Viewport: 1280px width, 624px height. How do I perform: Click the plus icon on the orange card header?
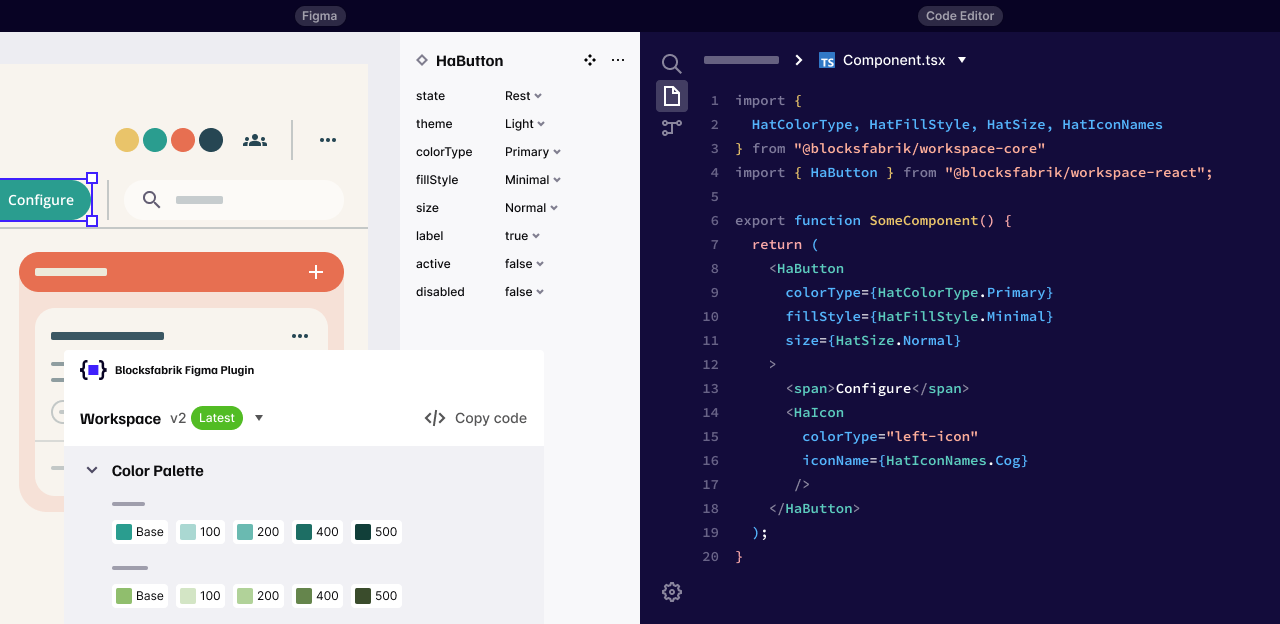click(x=316, y=272)
